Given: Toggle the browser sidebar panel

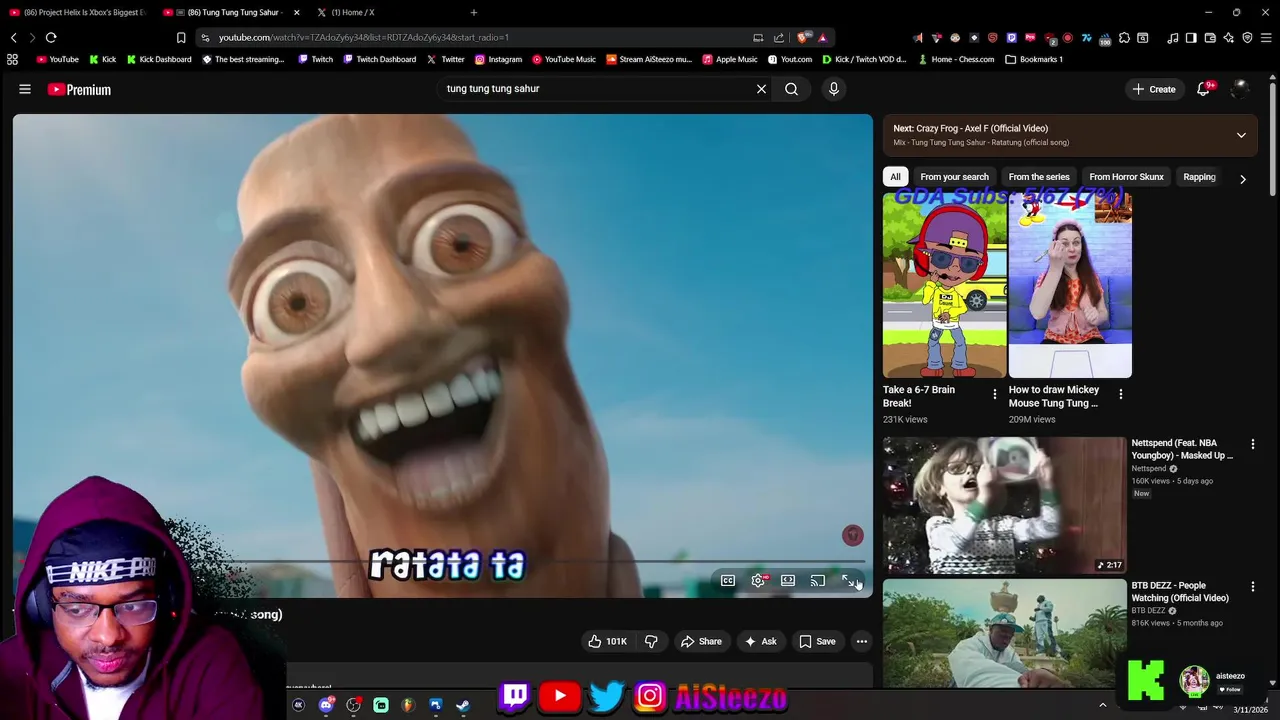Looking at the screenshot, I should pyautogui.click(x=1191, y=38).
